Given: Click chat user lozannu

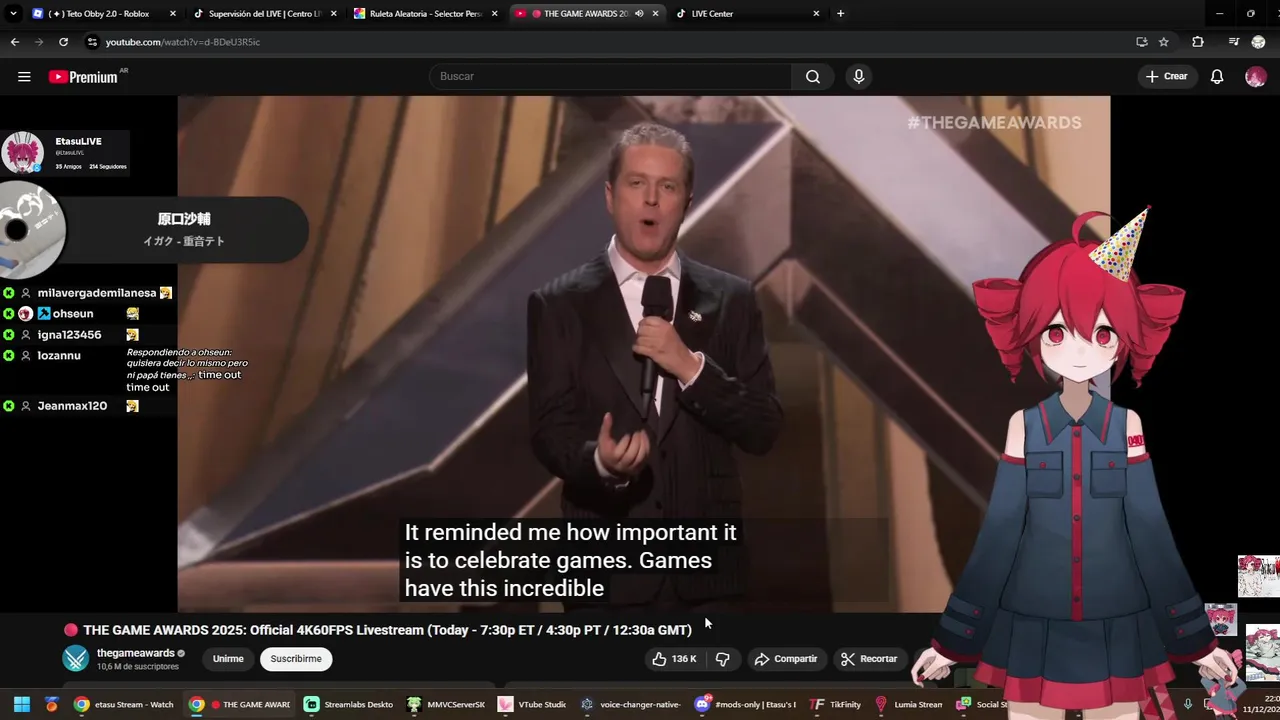Looking at the screenshot, I should click(x=59, y=356).
